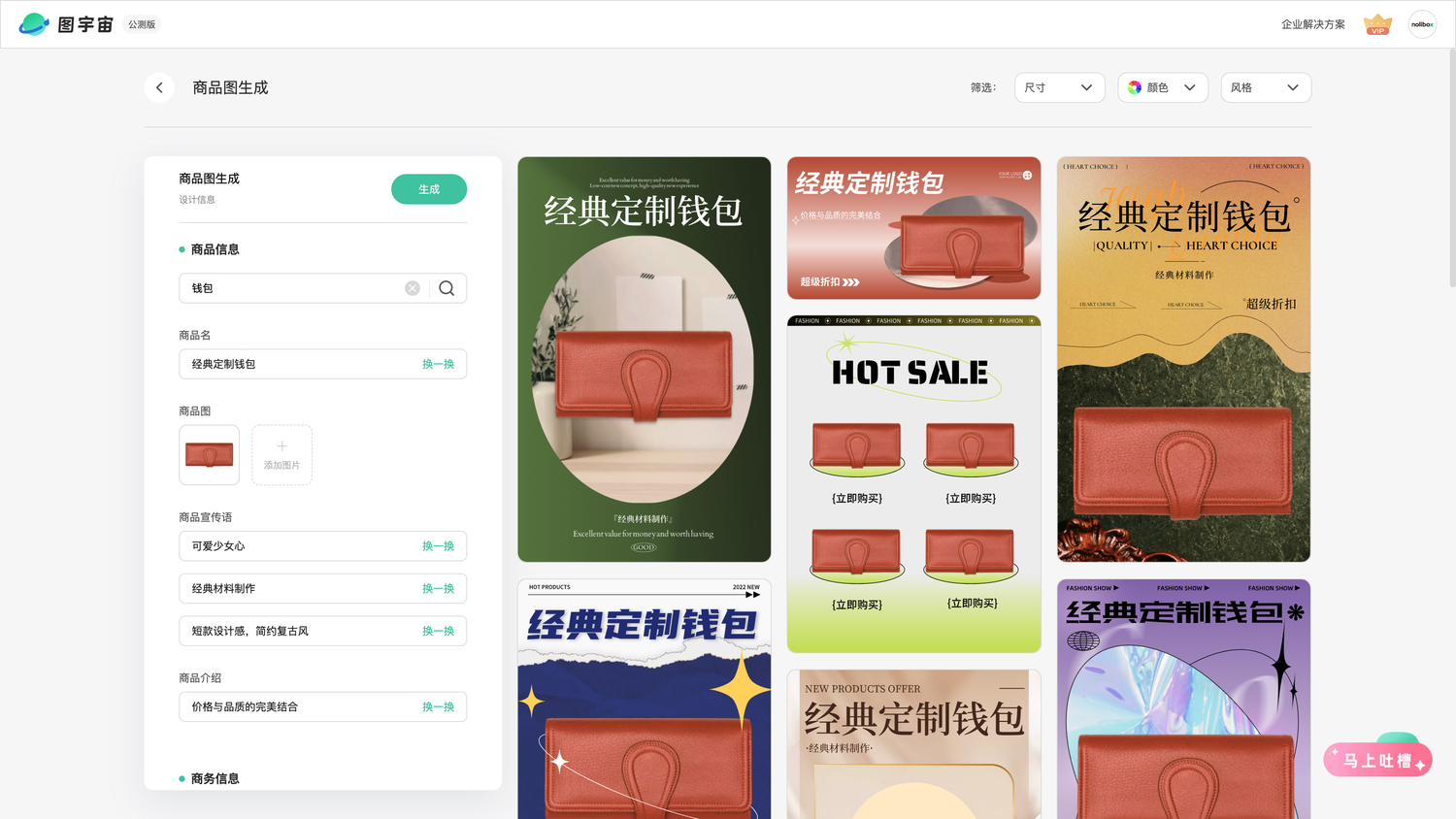Open the 颜色 color dropdown

[x=1163, y=87]
